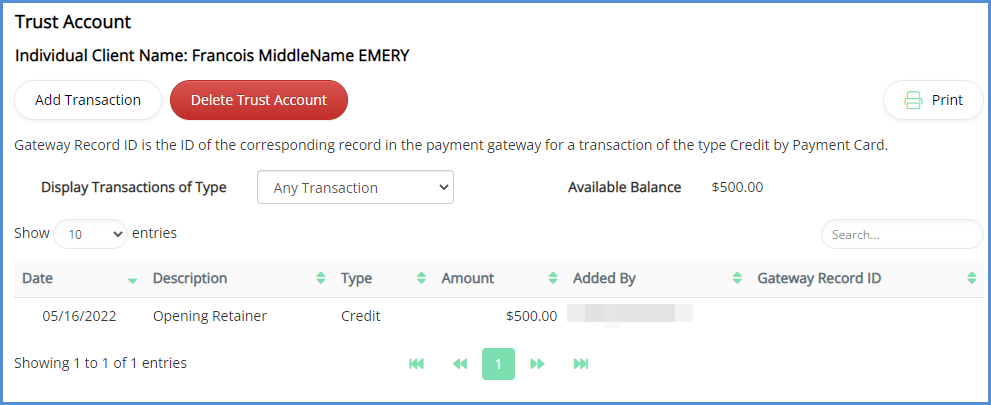The height and width of the screenshot is (405, 991).
Task: Sort by Amount column sort icon
Action: (553, 278)
